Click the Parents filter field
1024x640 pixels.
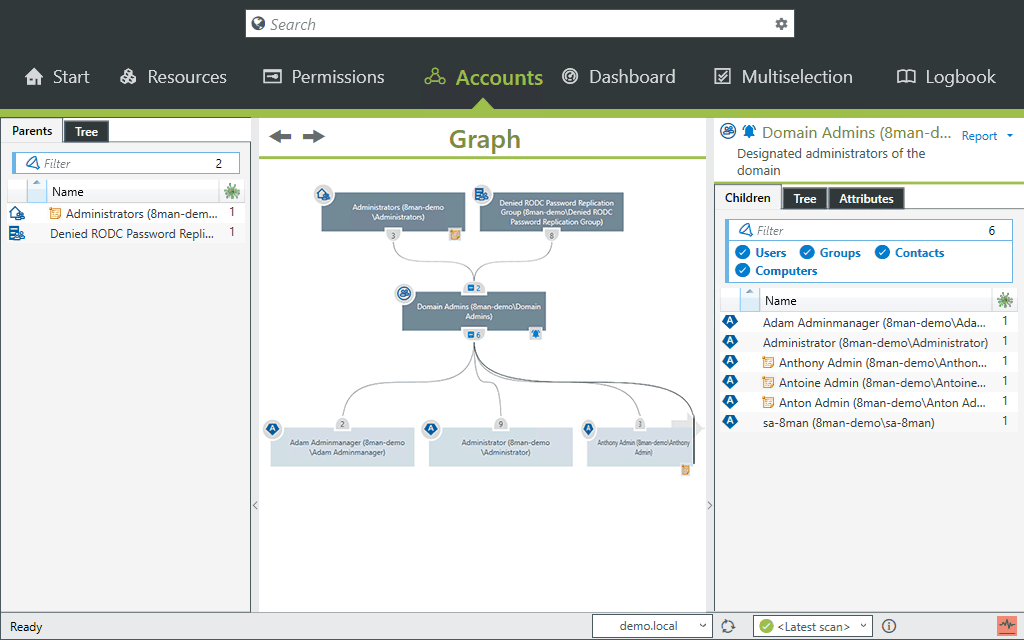click(126, 163)
